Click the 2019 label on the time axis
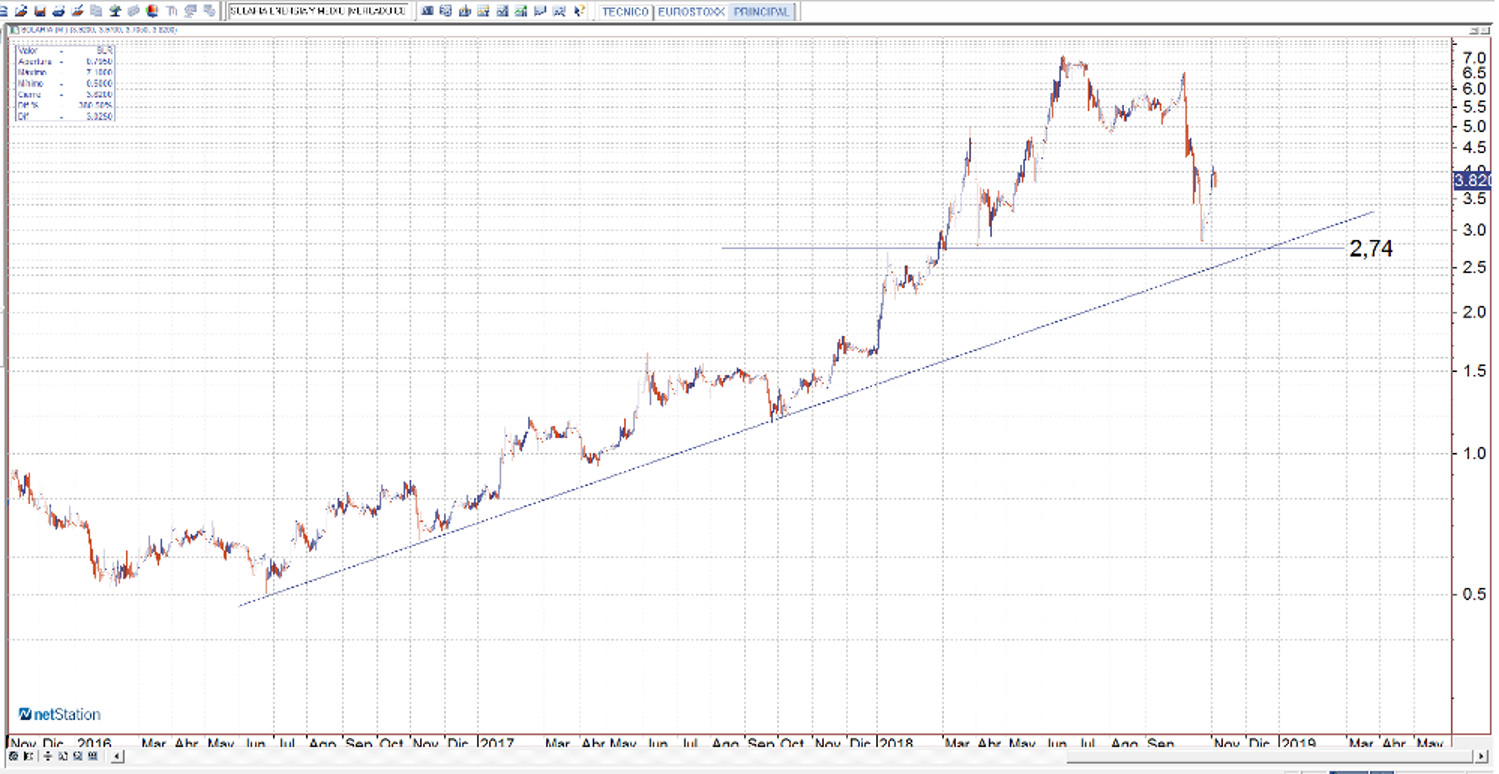Image resolution: width=1499 pixels, height=774 pixels. pos(1297,744)
